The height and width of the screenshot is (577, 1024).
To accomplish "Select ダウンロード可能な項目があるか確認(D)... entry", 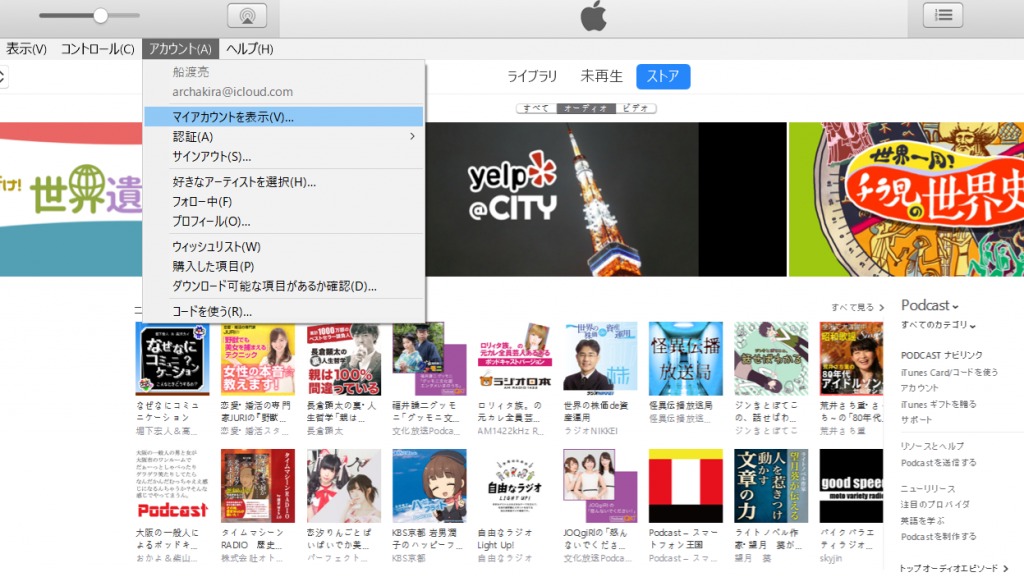I will [x=283, y=286].
